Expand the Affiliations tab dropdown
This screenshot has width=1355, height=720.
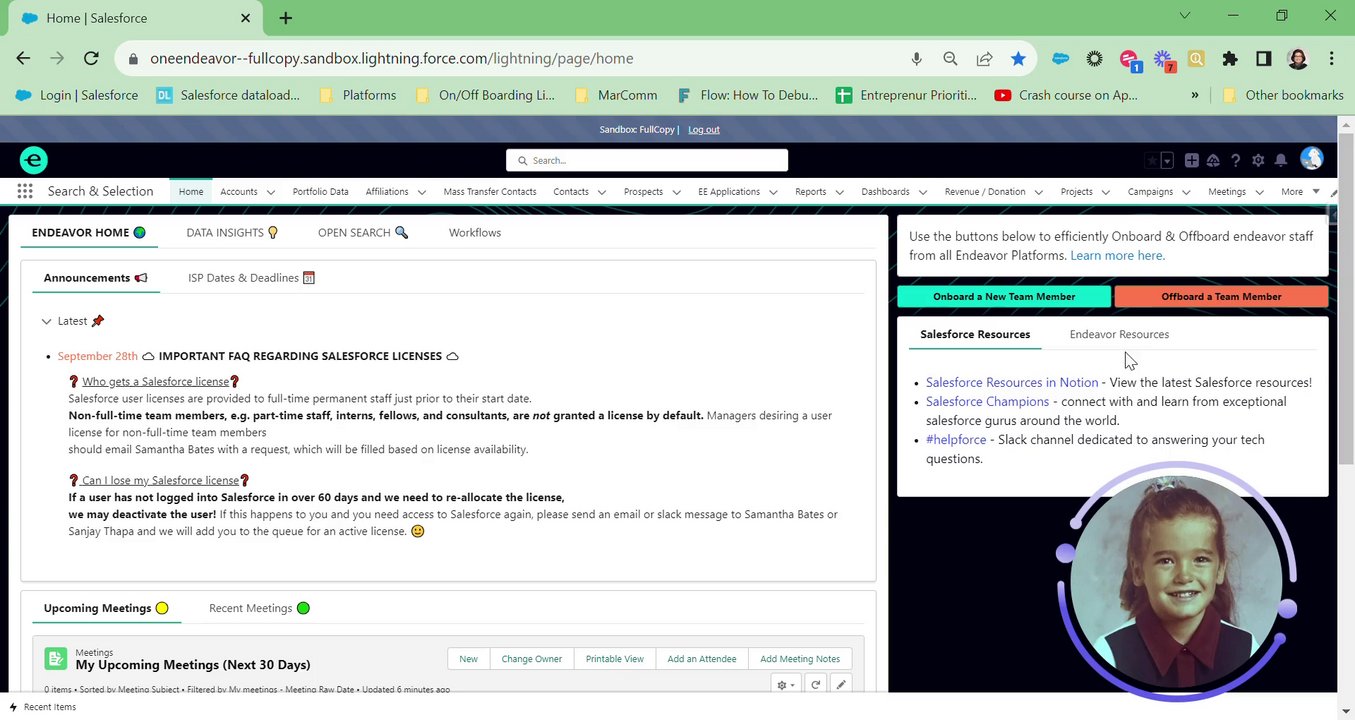421,192
